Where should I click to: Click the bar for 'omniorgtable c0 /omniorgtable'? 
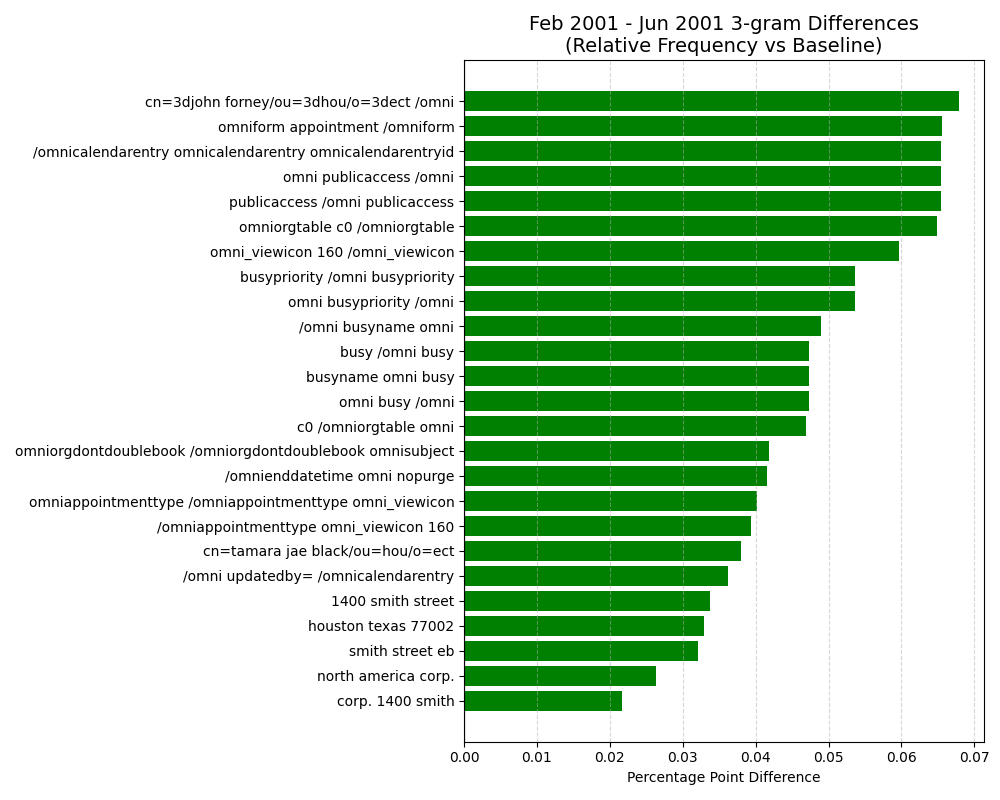701,226
